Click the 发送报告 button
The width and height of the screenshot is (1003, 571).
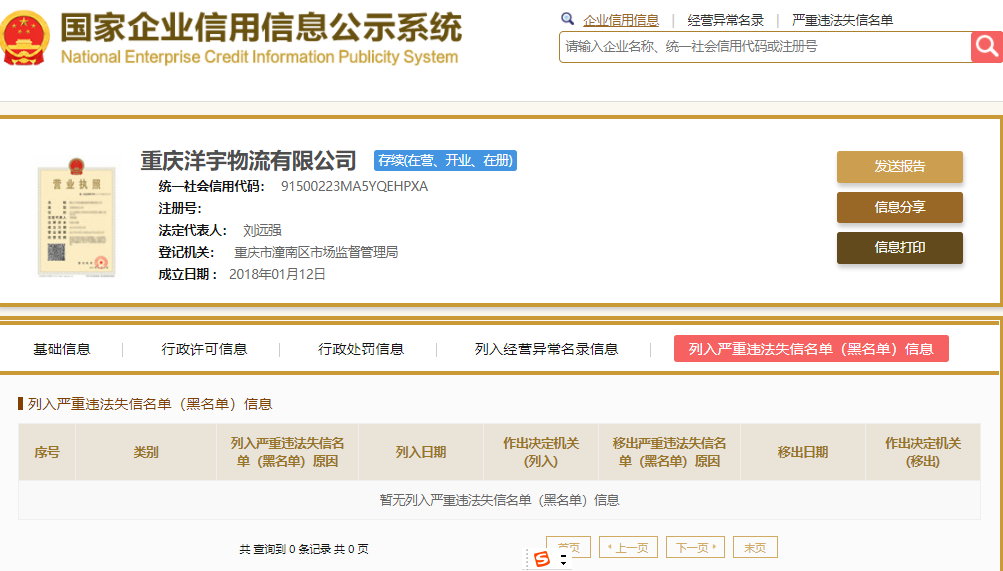[x=899, y=166]
